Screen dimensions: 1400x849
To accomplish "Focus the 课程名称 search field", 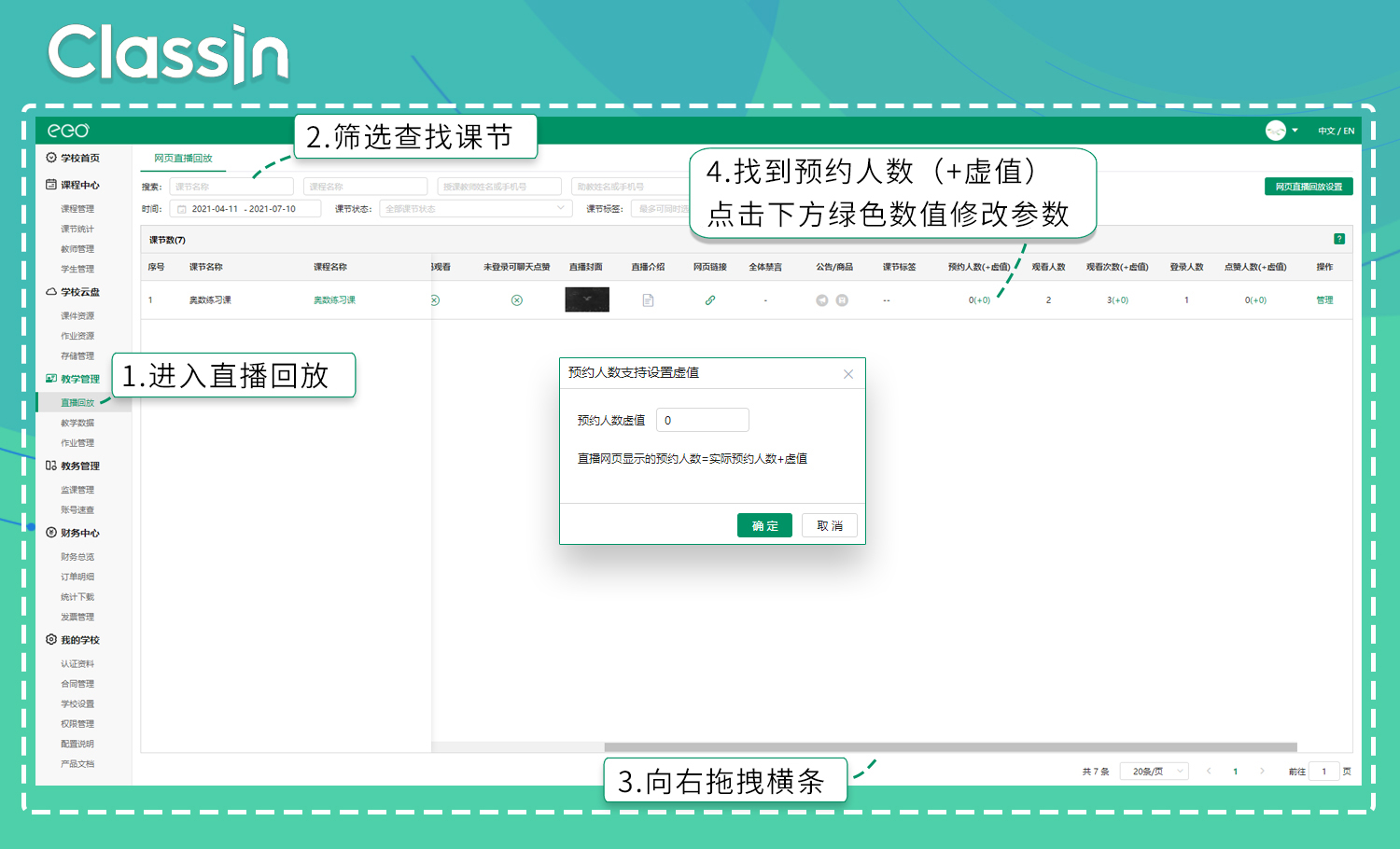I will [x=365, y=187].
